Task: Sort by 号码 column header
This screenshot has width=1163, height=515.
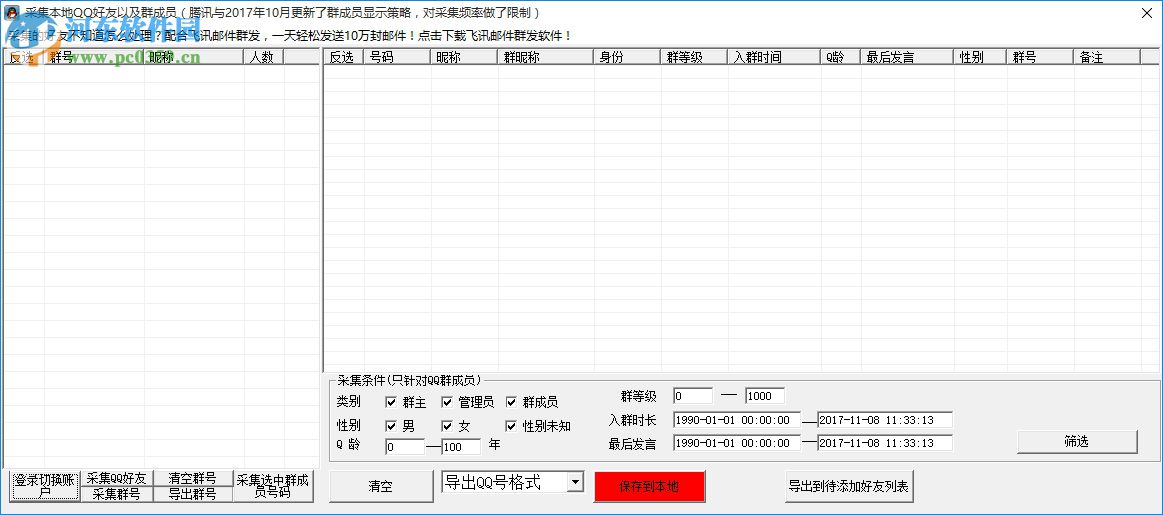Action: 396,57
